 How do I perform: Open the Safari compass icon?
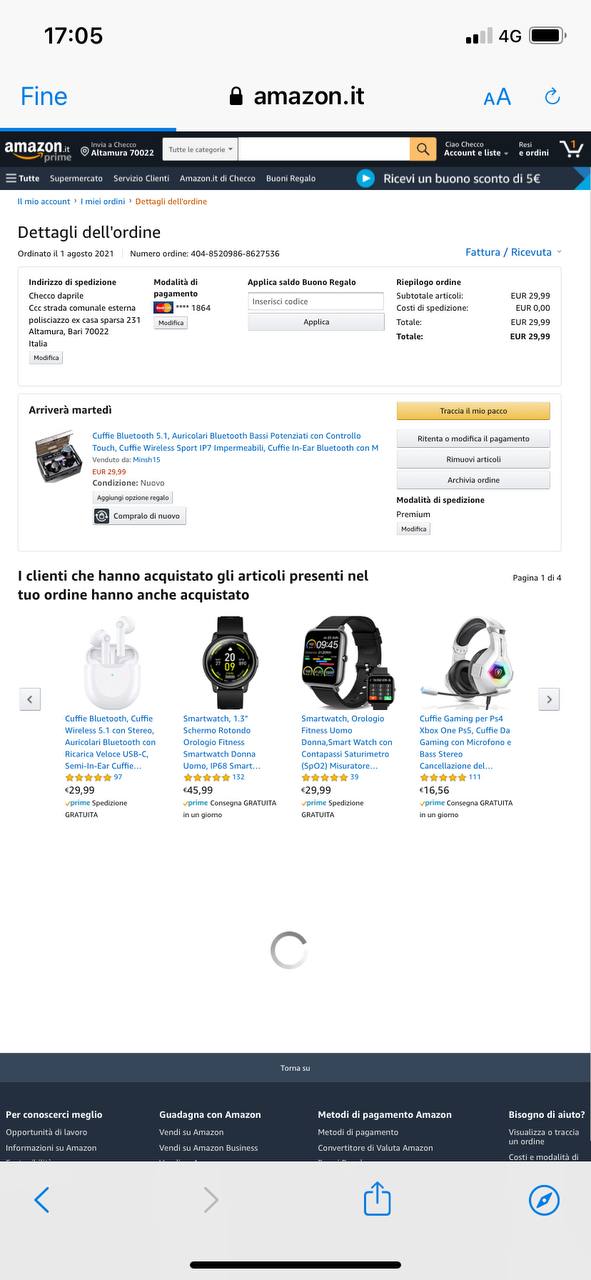(x=544, y=1200)
